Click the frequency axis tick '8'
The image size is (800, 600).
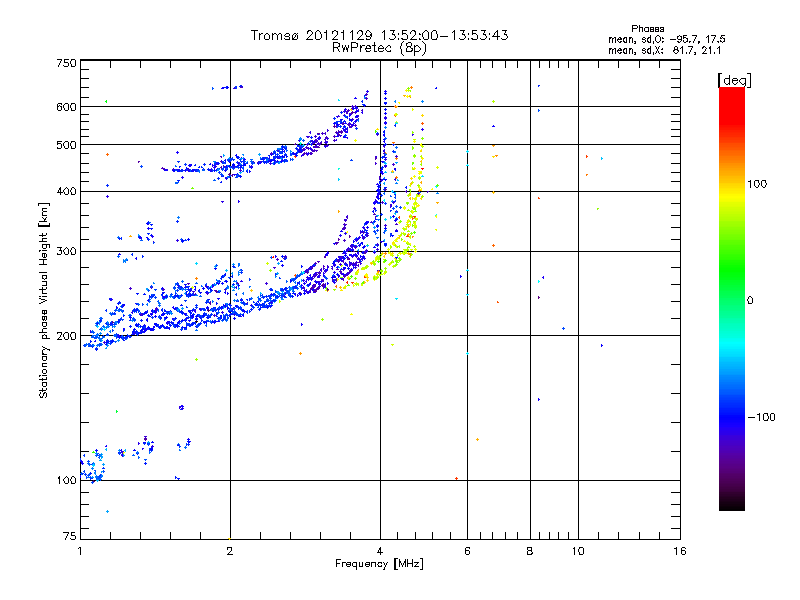coord(530,551)
